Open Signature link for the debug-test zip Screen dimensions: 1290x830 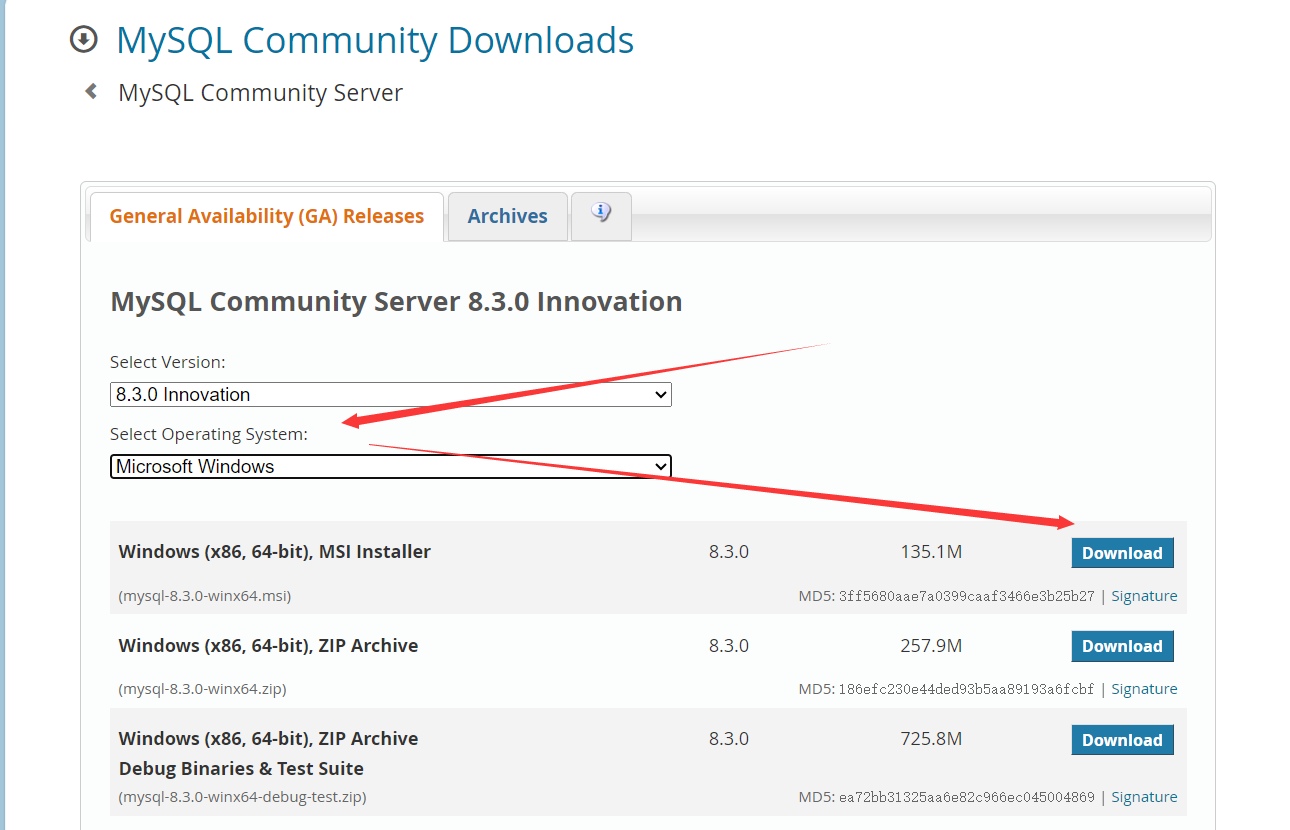pyautogui.click(x=1144, y=797)
